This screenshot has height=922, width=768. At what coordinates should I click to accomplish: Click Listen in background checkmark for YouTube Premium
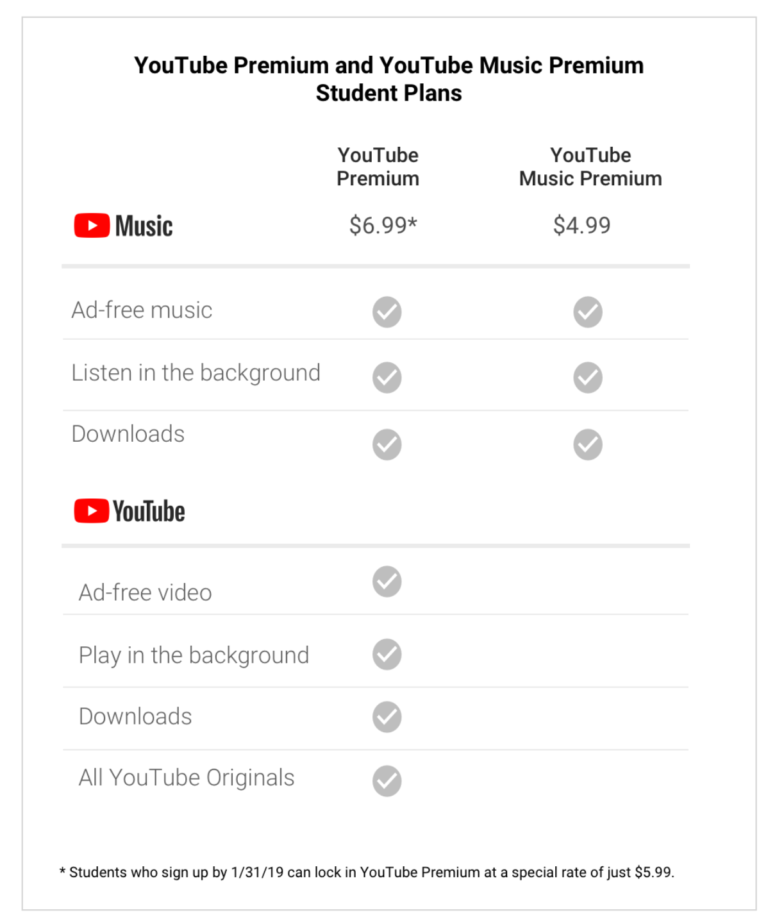[x=387, y=377]
